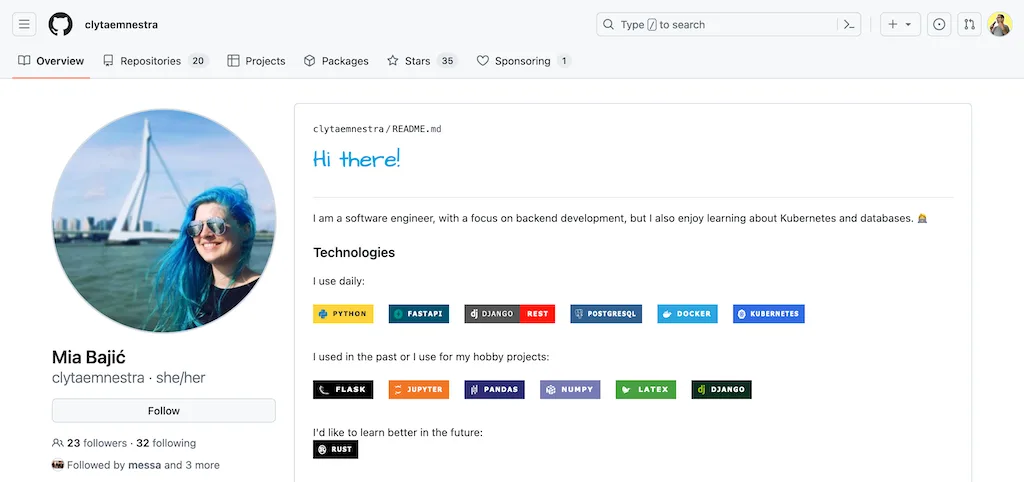
Task: Click the heart icon on Sponsoring tab
Action: click(x=483, y=61)
